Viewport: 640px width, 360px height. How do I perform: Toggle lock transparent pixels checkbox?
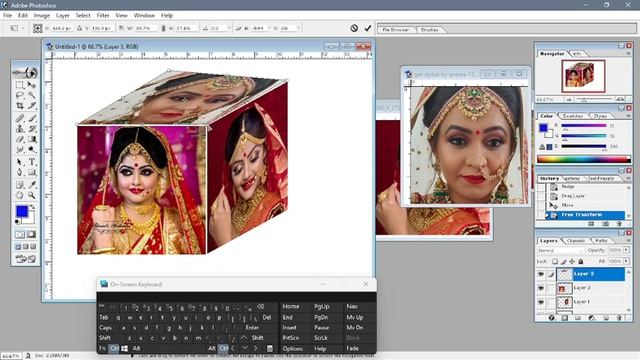point(555,261)
